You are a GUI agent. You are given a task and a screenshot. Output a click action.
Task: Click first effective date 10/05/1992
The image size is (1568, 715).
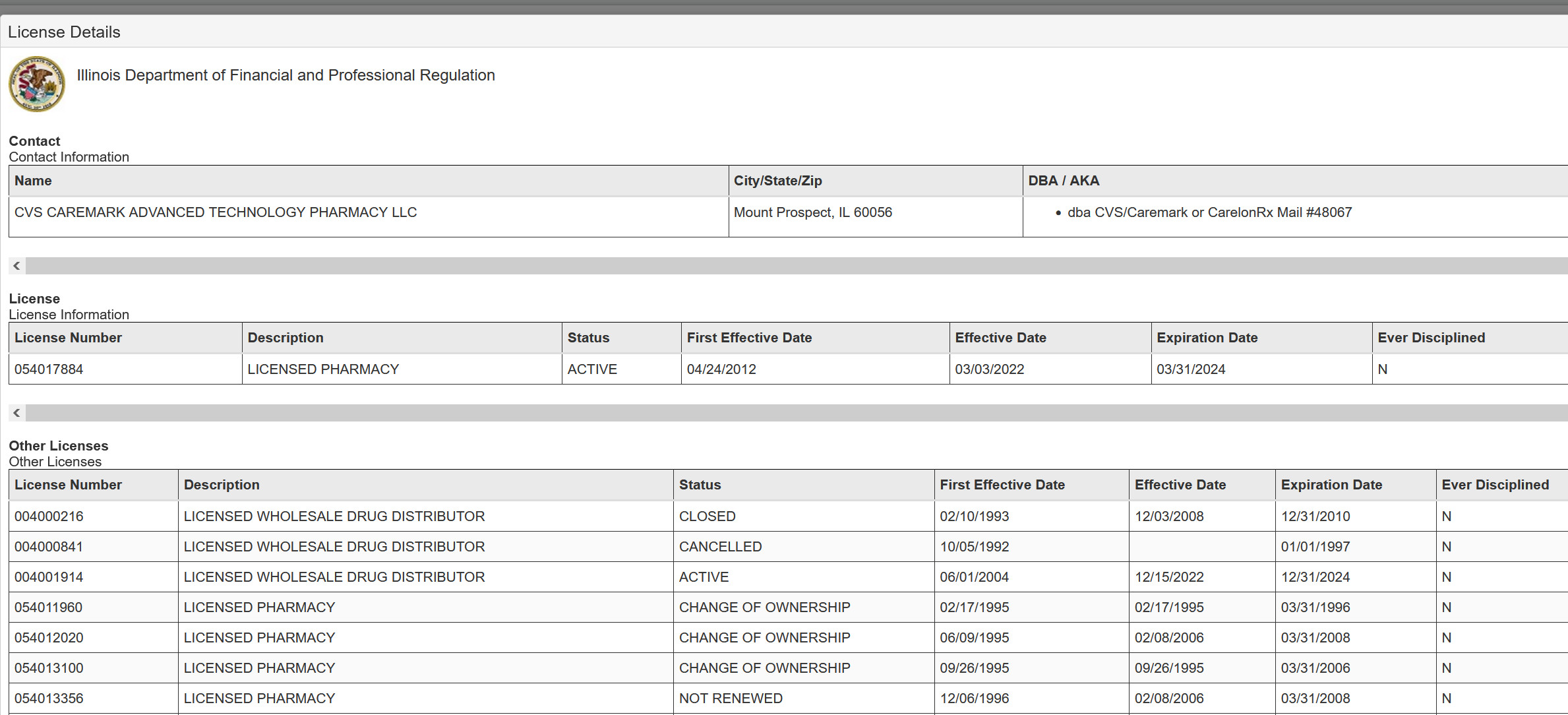tap(975, 547)
